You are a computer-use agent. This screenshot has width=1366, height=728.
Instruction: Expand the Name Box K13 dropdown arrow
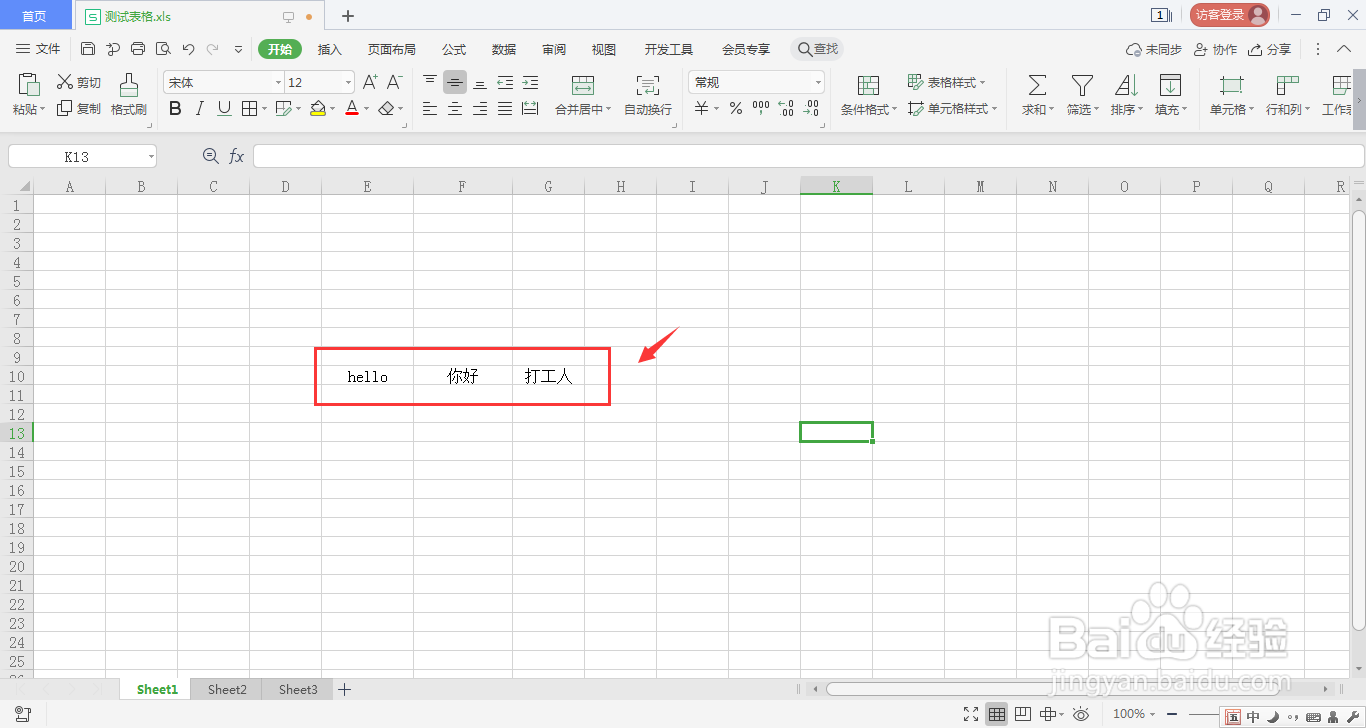pos(151,156)
